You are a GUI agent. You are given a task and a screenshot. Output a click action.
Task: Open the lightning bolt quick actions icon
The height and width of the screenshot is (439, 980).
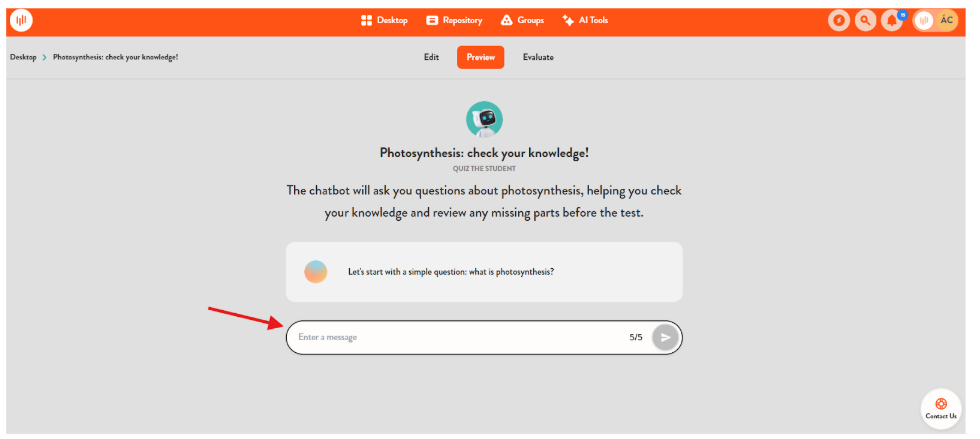[x=840, y=20]
